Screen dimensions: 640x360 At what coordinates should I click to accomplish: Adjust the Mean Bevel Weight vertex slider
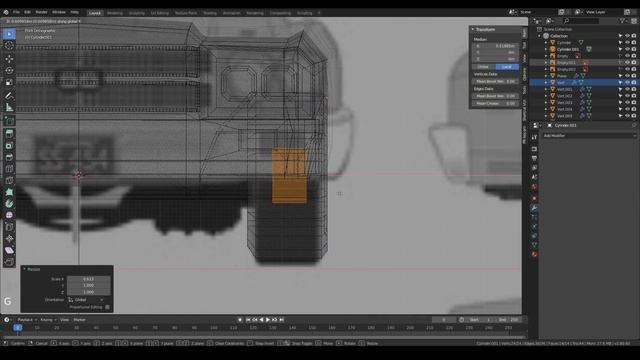(x=496, y=82)
